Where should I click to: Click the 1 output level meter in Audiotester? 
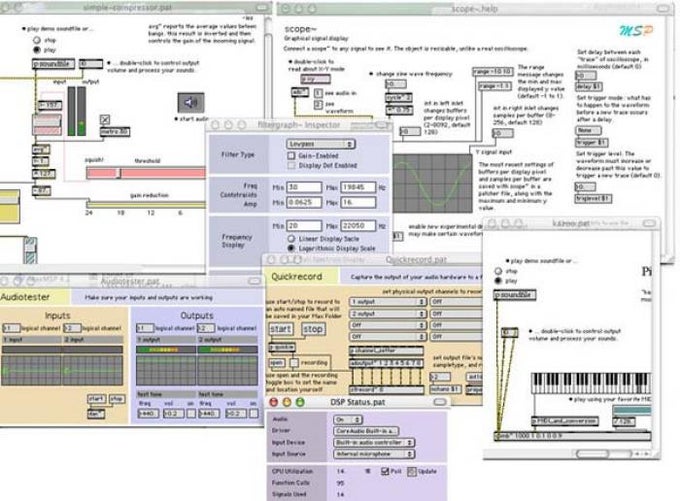tap(166, 349)
